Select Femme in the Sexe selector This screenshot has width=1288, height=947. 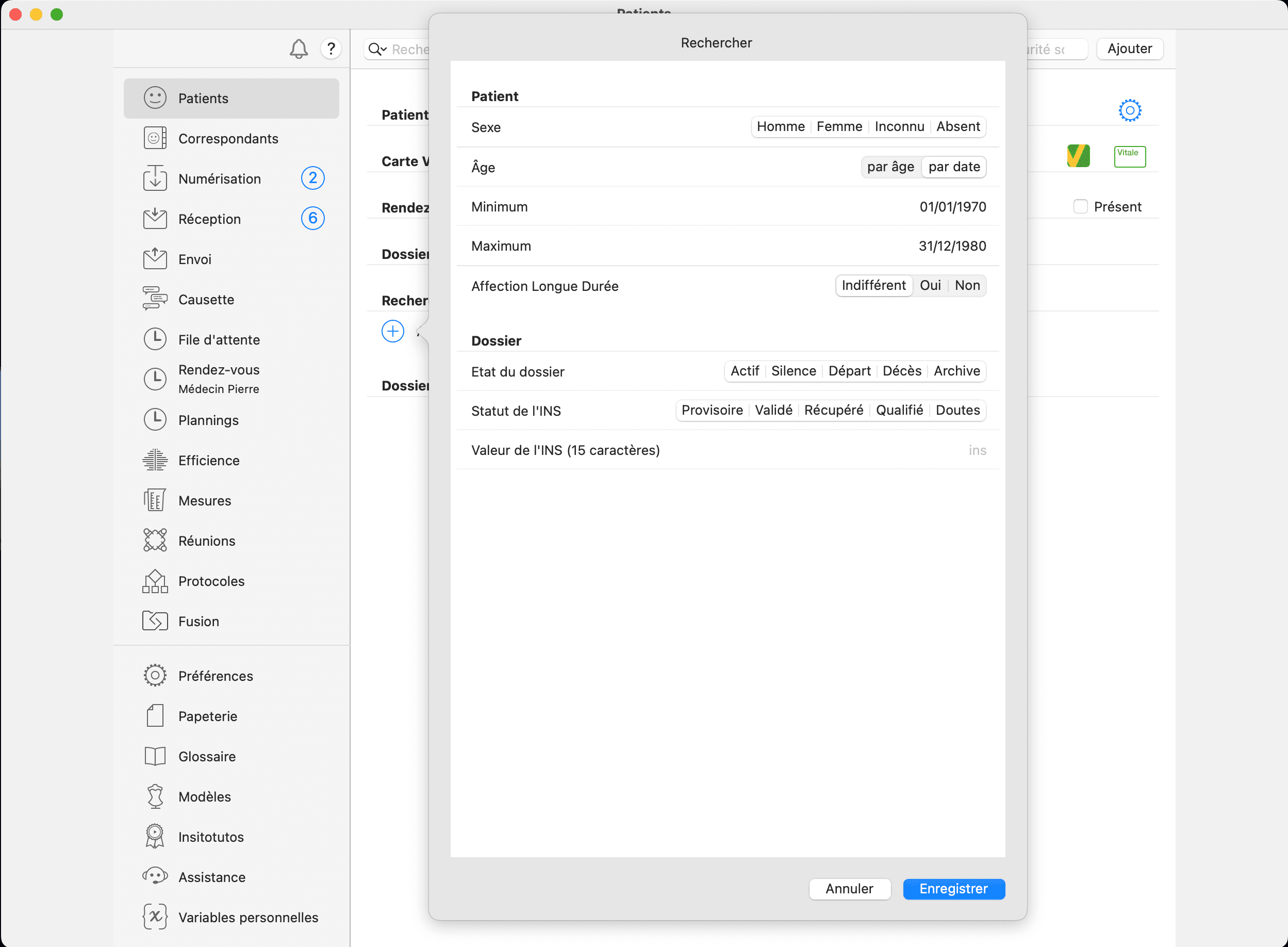[839, 127]
